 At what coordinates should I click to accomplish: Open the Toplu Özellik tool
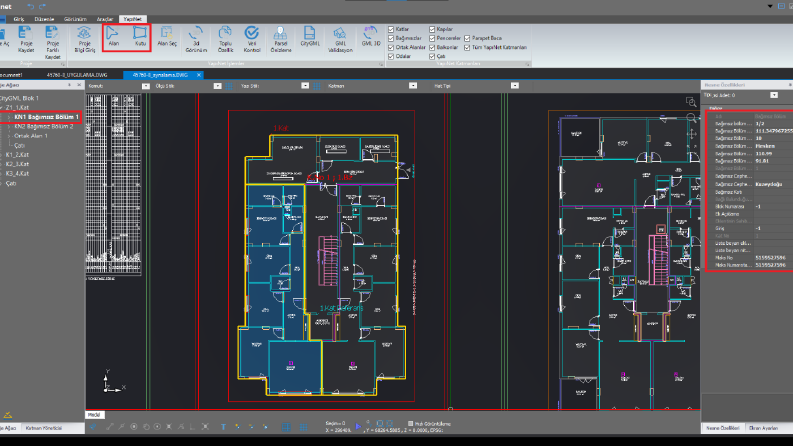click(225, 39)
